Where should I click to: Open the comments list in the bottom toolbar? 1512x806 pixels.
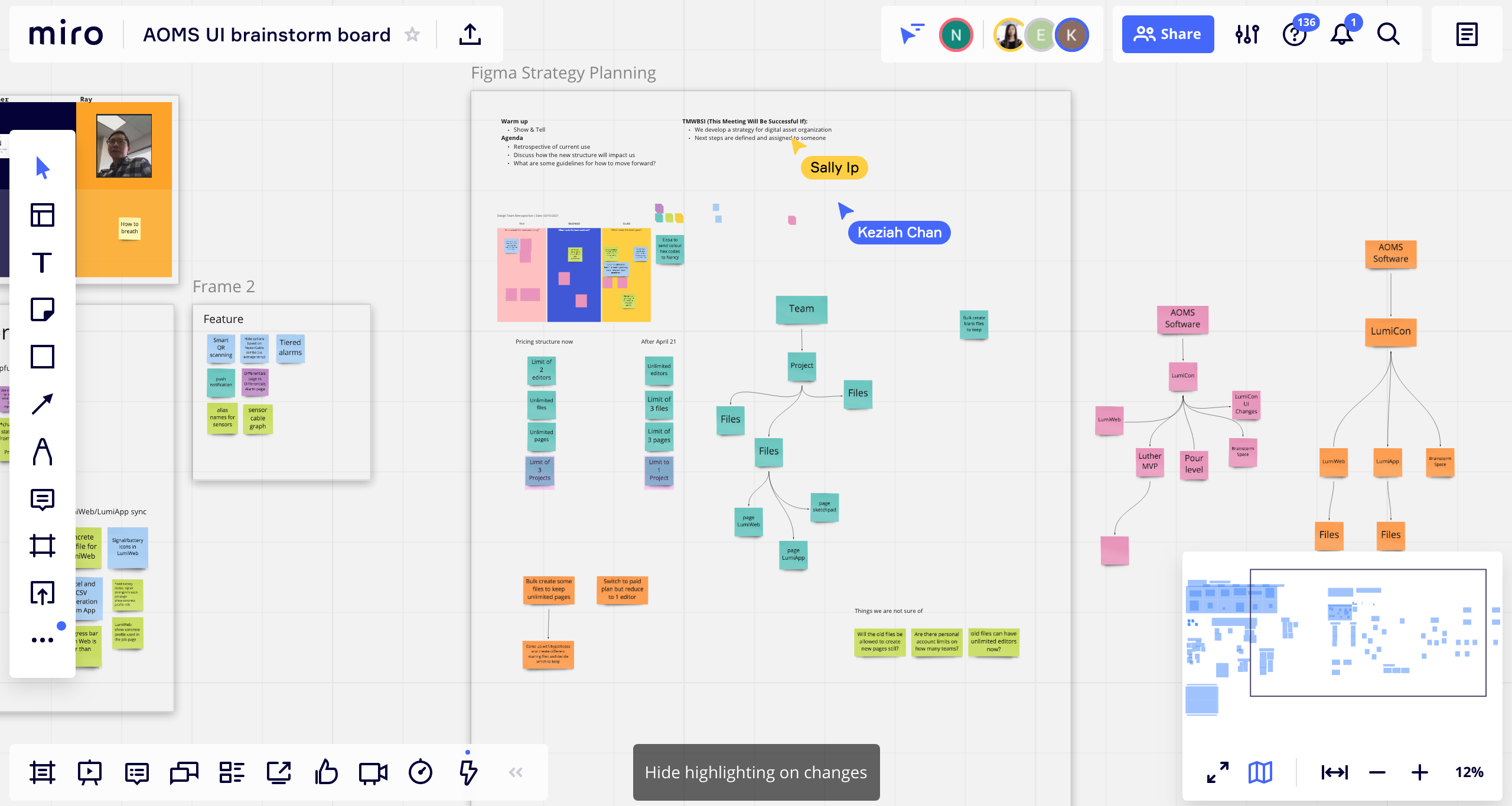137,772
